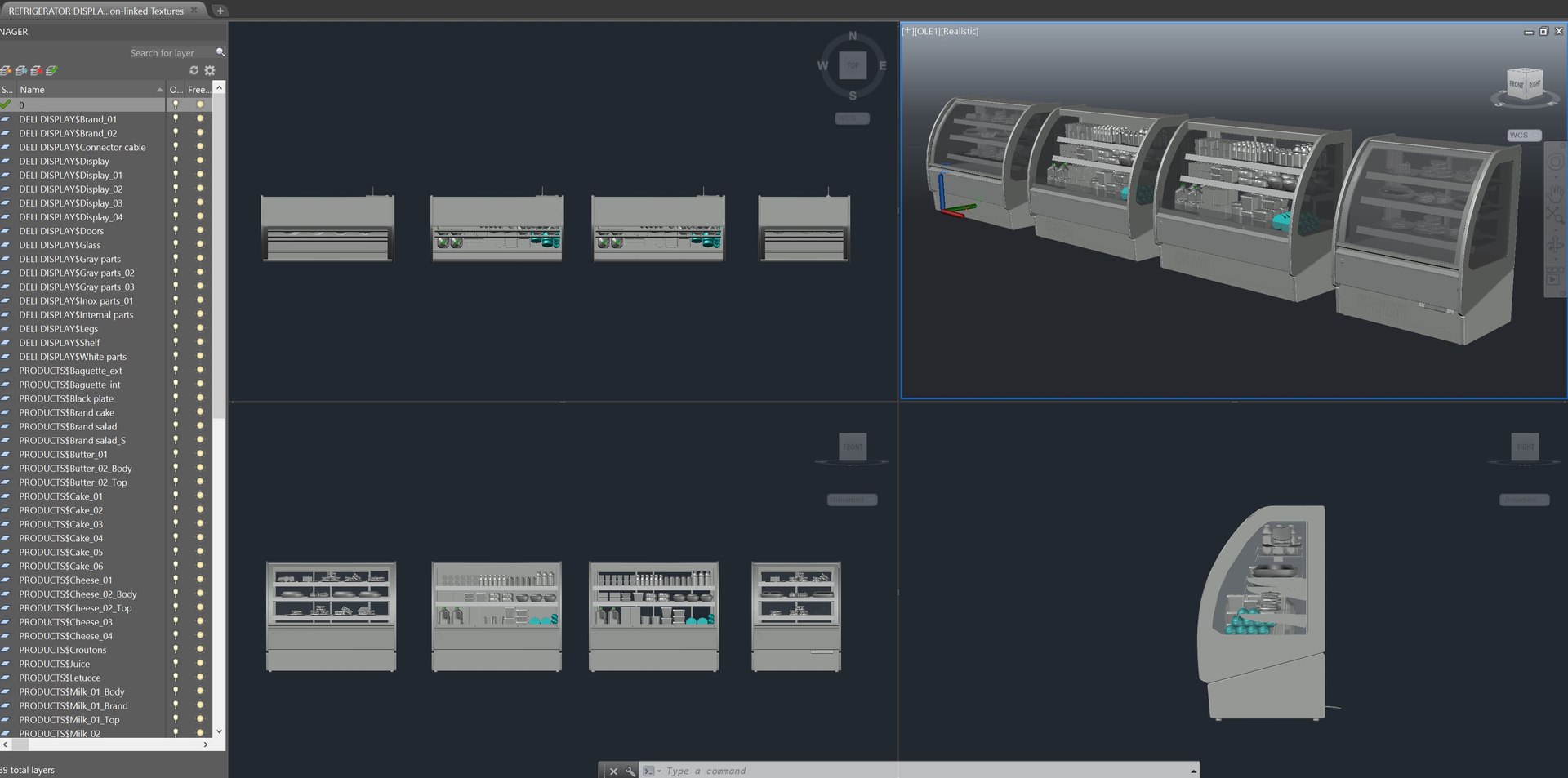Click the O... column header
1568x778 pixels.
tap(176, 90)
